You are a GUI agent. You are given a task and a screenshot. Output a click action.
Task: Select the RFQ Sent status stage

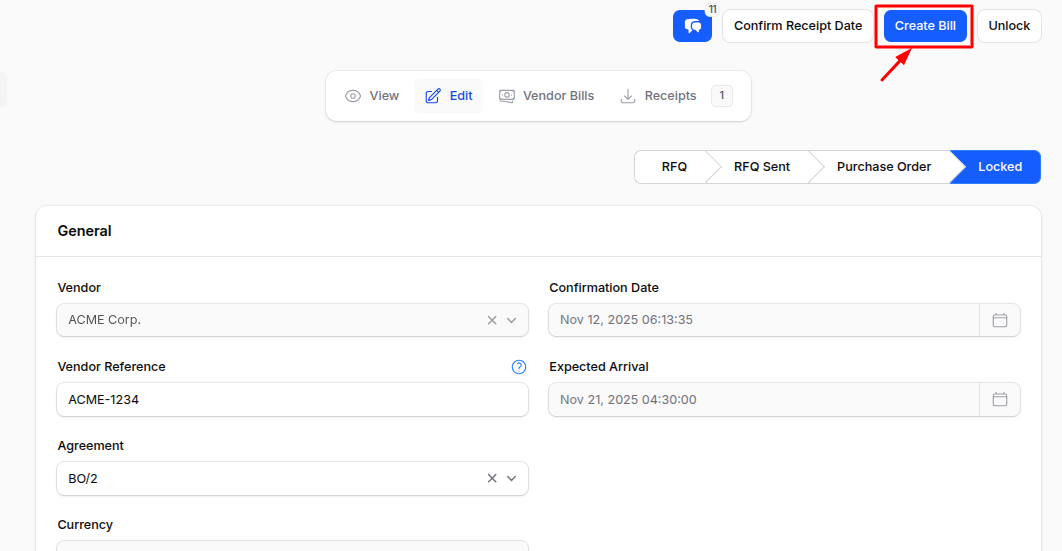click(x=761, y=167)
